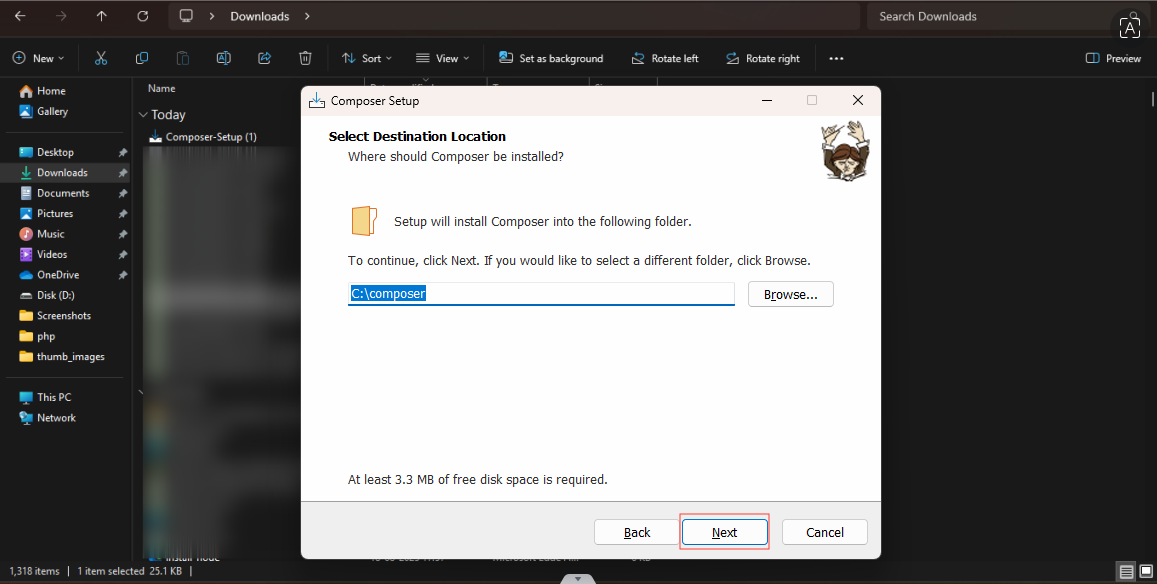Open the See more (three dots) menu
1157x584 pixels.
[836, 58]
